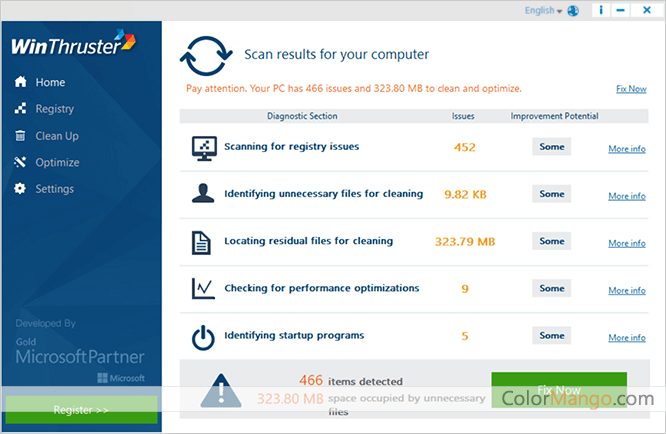Viewport: 666px width, 434px height.
Task: Click the WinThruster logo
Action: tap(73, 43)
